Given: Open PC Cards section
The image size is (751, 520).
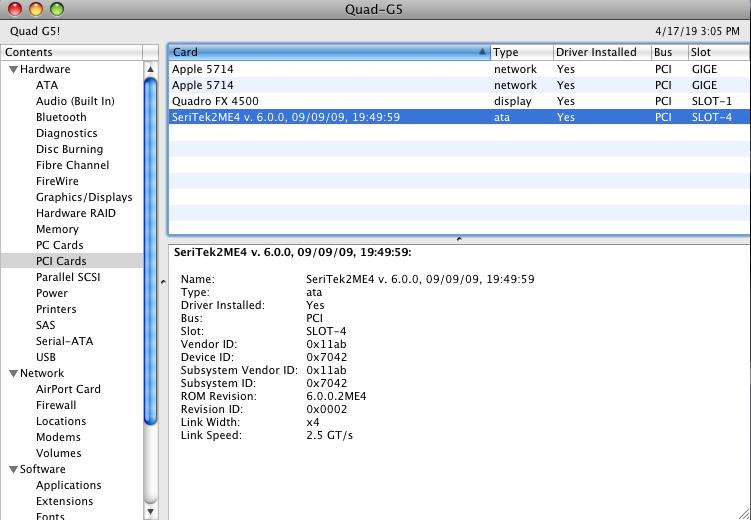Looking at the screenshot, I should tap(59, 245).
